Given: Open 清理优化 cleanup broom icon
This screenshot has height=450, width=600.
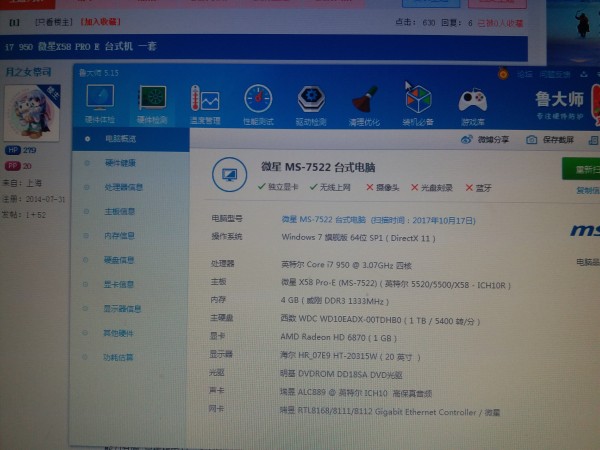Looking at the screenshot, I should 364,106.
